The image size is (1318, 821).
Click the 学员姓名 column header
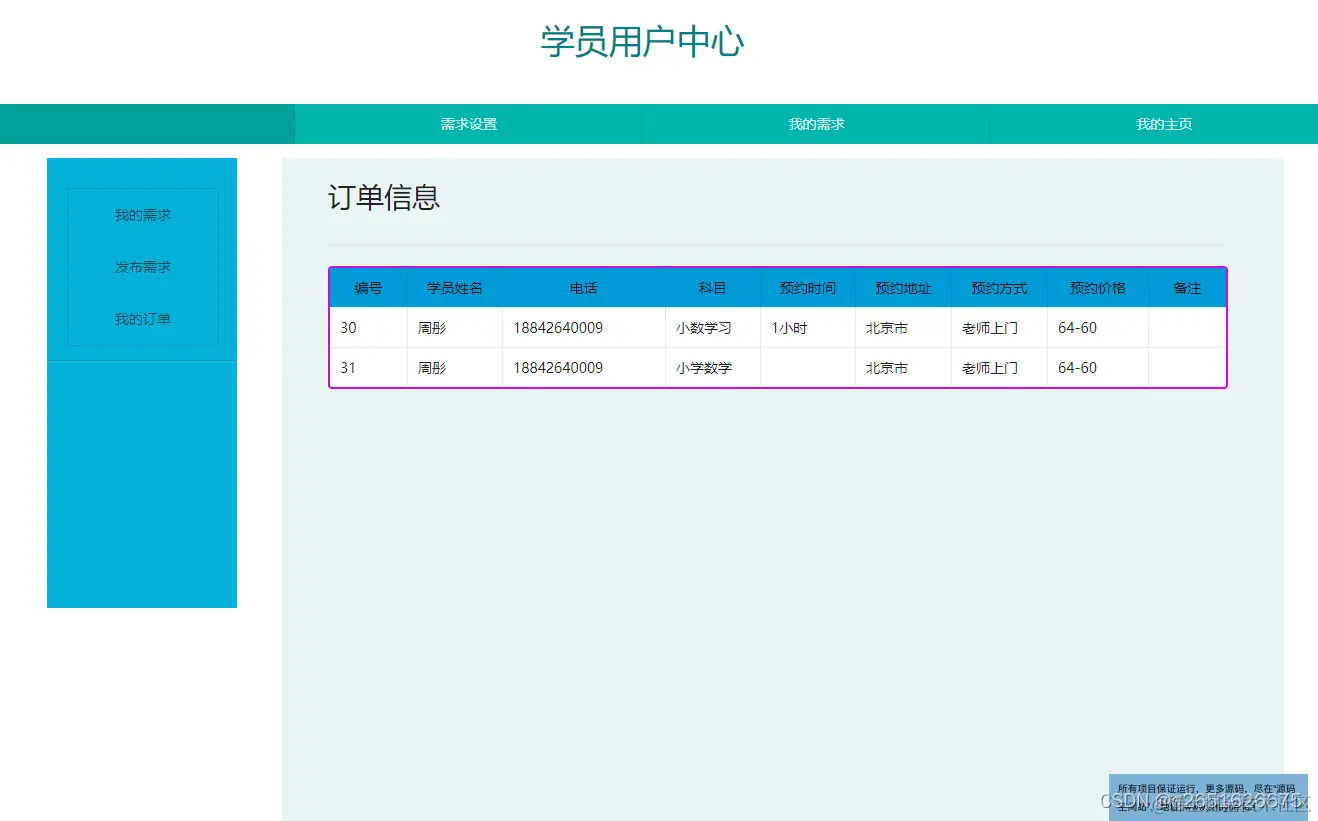click(455, 288)
